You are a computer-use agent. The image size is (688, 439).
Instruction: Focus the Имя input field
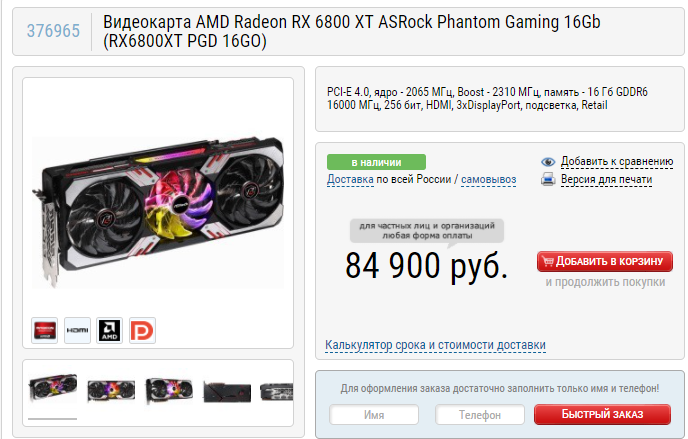click(x=374, y=415)
